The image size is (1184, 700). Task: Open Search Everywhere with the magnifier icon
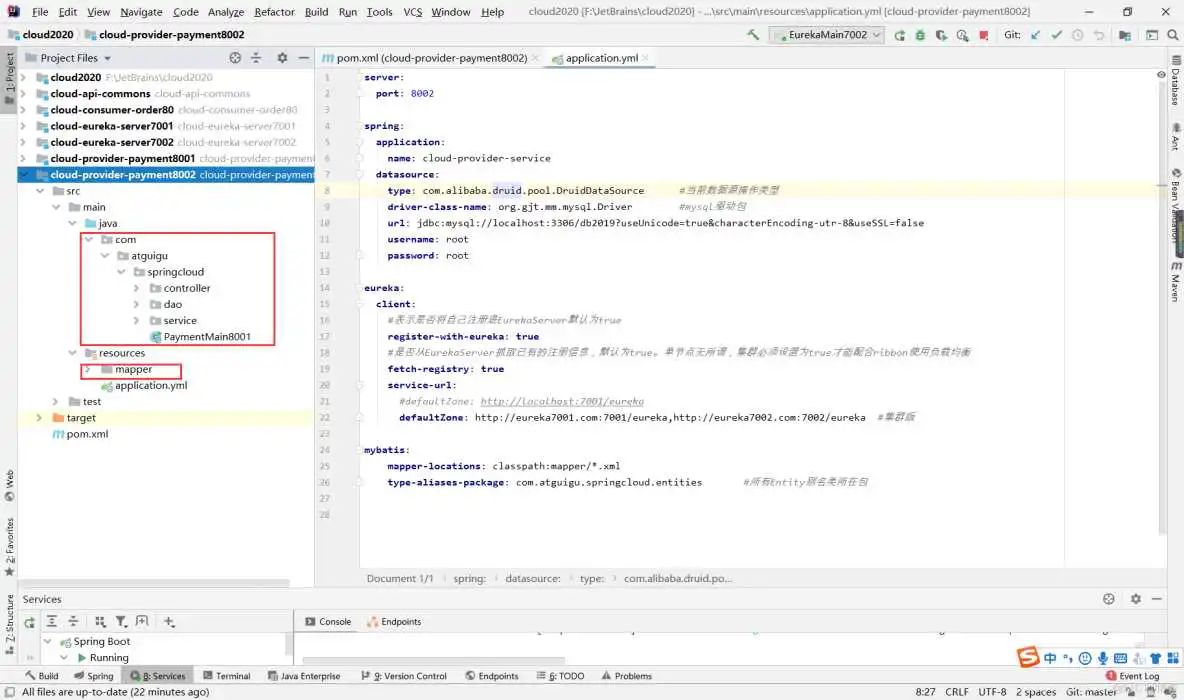(x=1172, y=34)
